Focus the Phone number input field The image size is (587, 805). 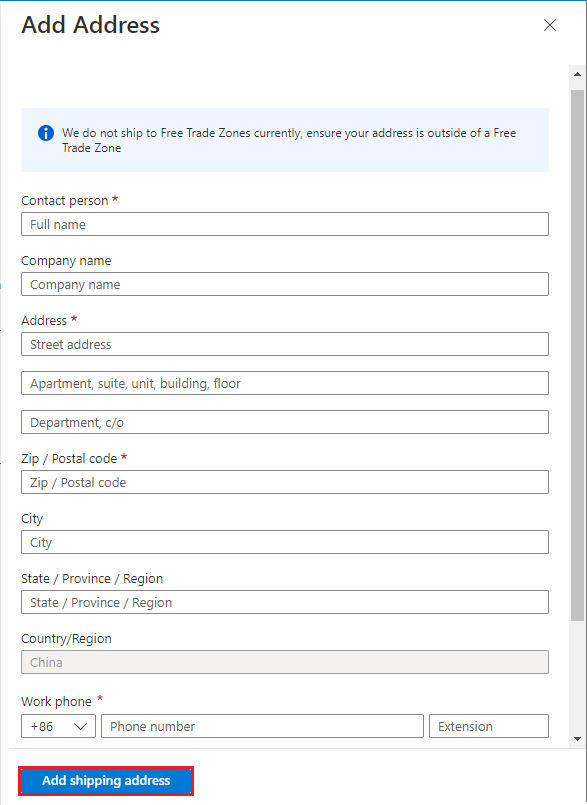pyautogui.click(x=262, y=726)
